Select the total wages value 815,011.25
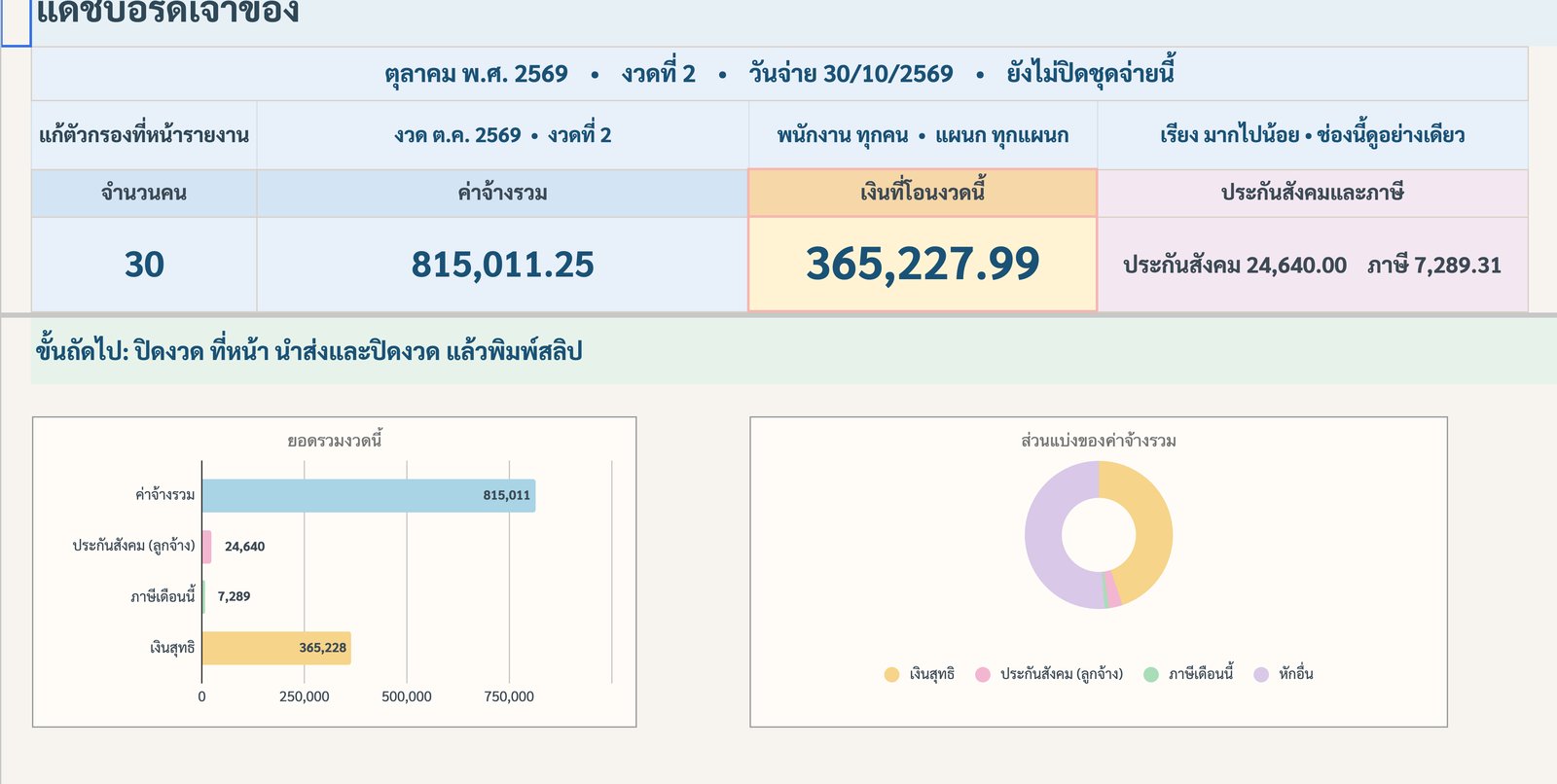The image size is (1557, 784). click(502, 265)
